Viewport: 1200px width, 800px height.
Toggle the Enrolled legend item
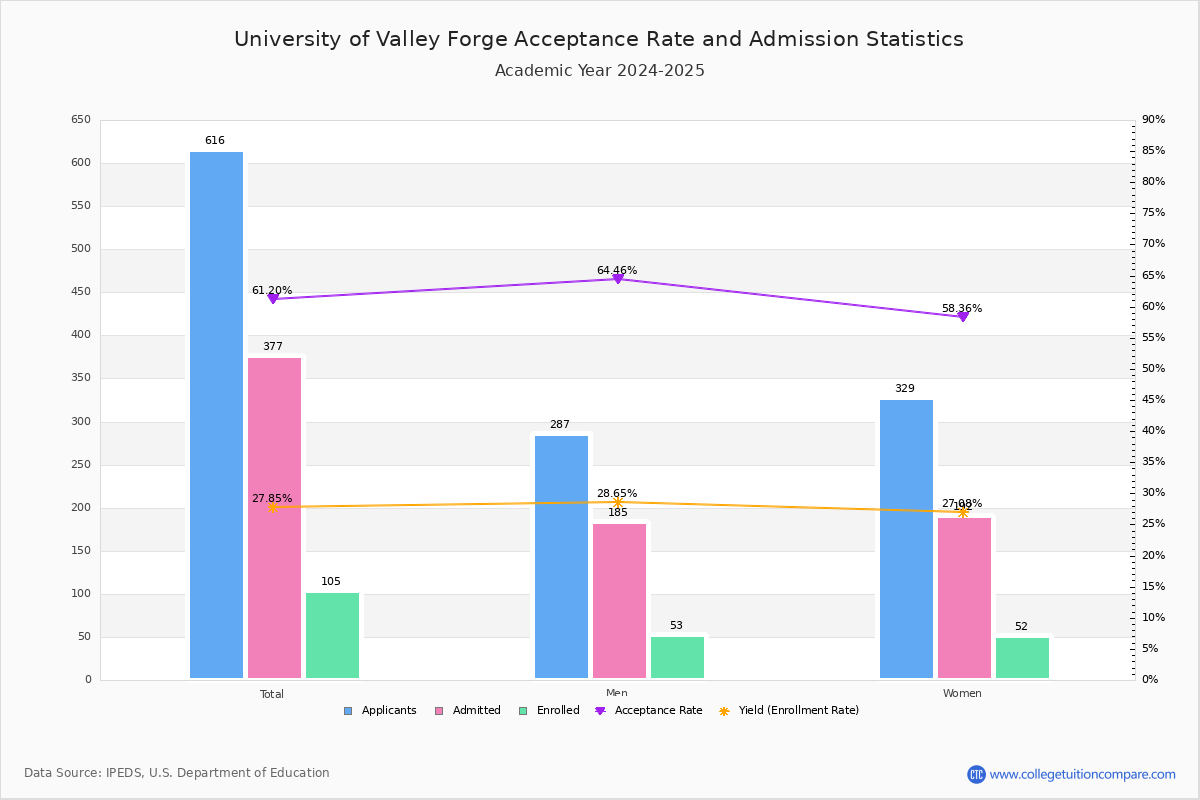[549, 711]
